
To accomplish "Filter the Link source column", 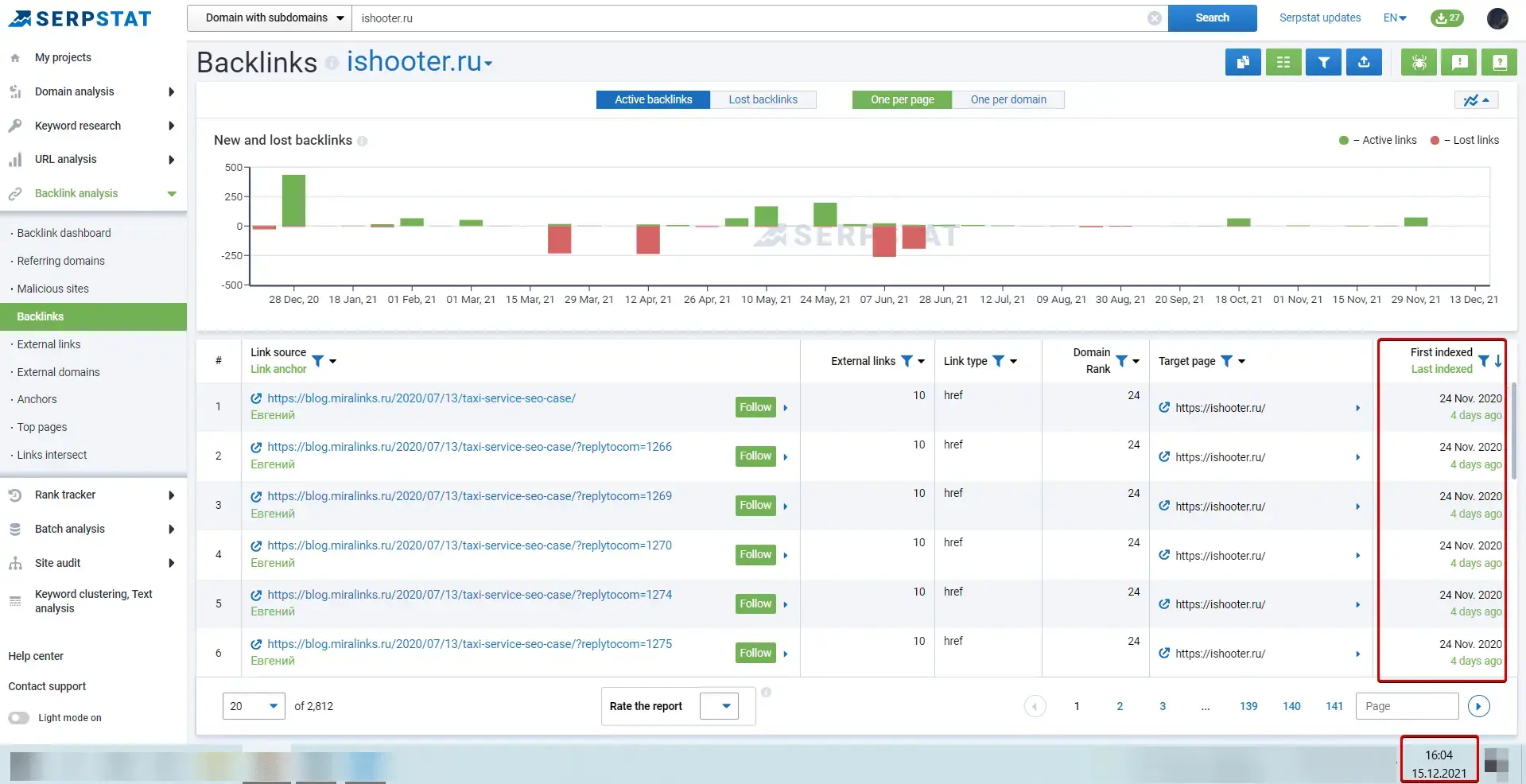I will 318,361.
